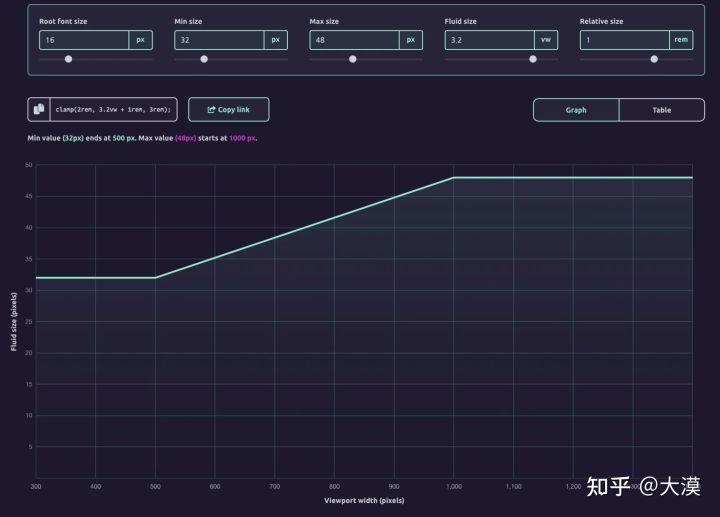Click the Min size label

[188, 21]
